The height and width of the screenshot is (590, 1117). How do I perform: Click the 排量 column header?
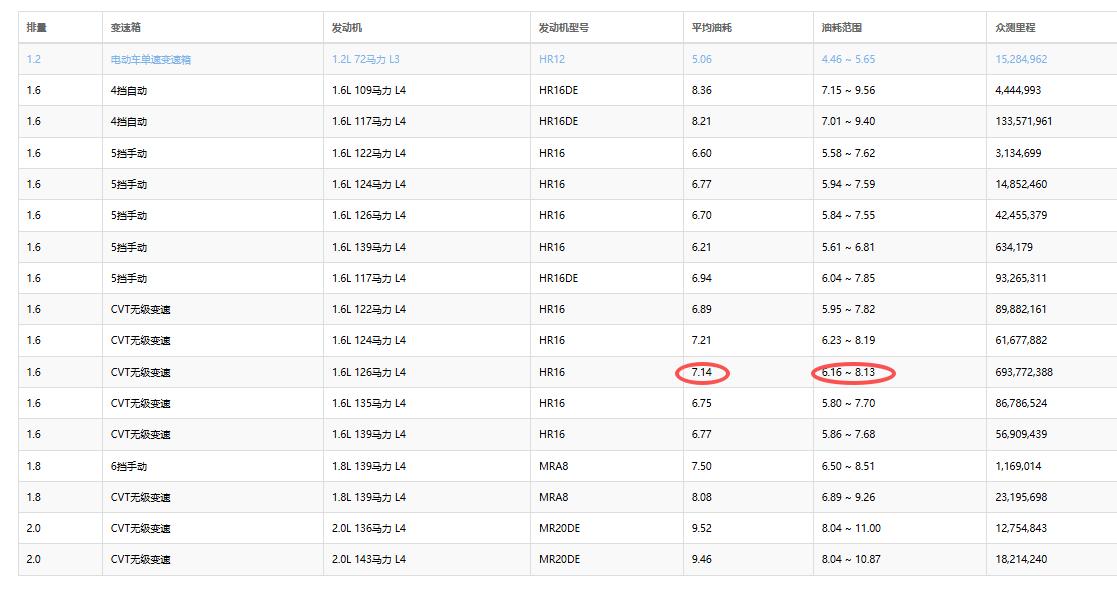point(36,27)
